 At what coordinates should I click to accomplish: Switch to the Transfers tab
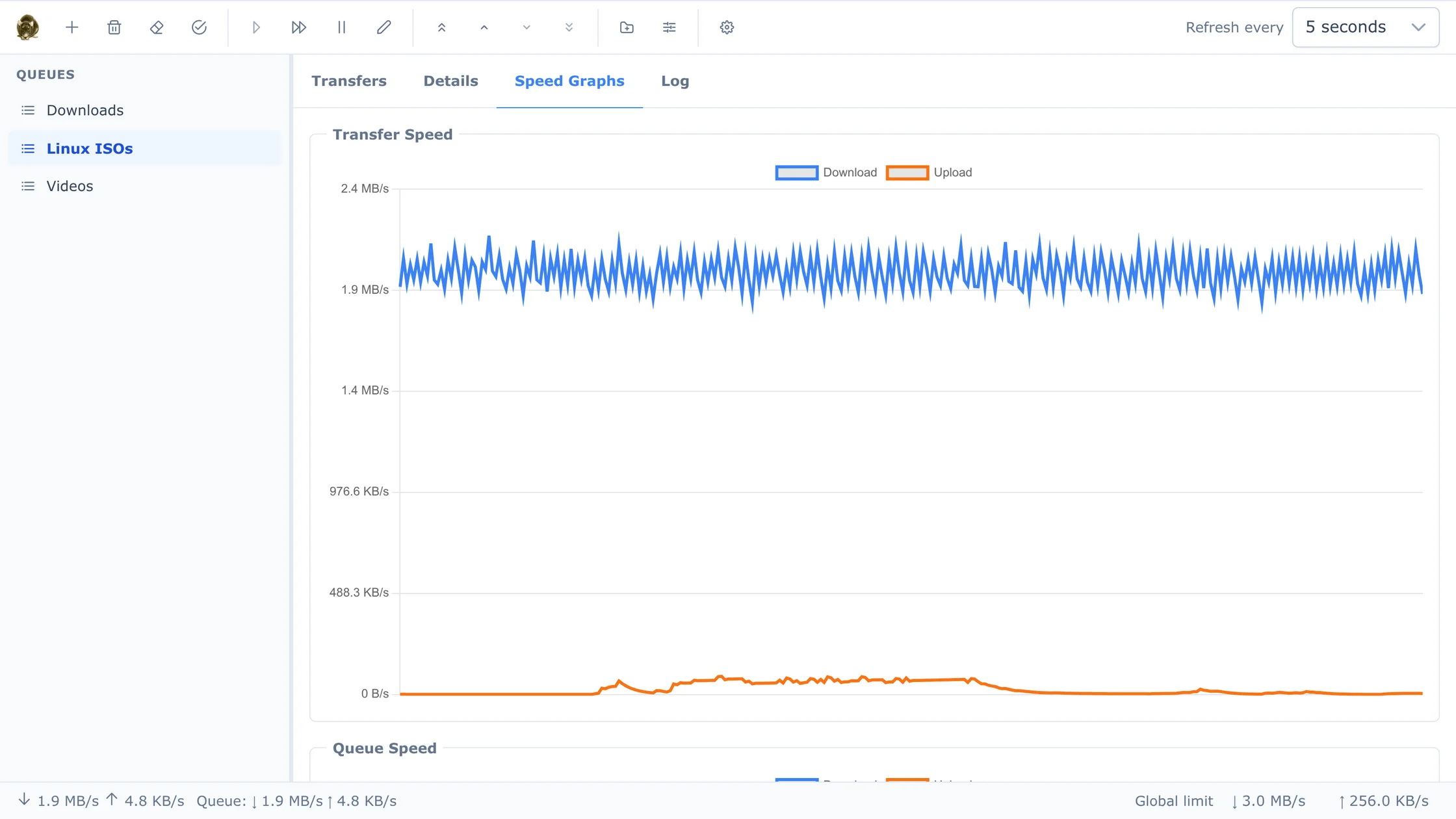click(x=349, y=81)
